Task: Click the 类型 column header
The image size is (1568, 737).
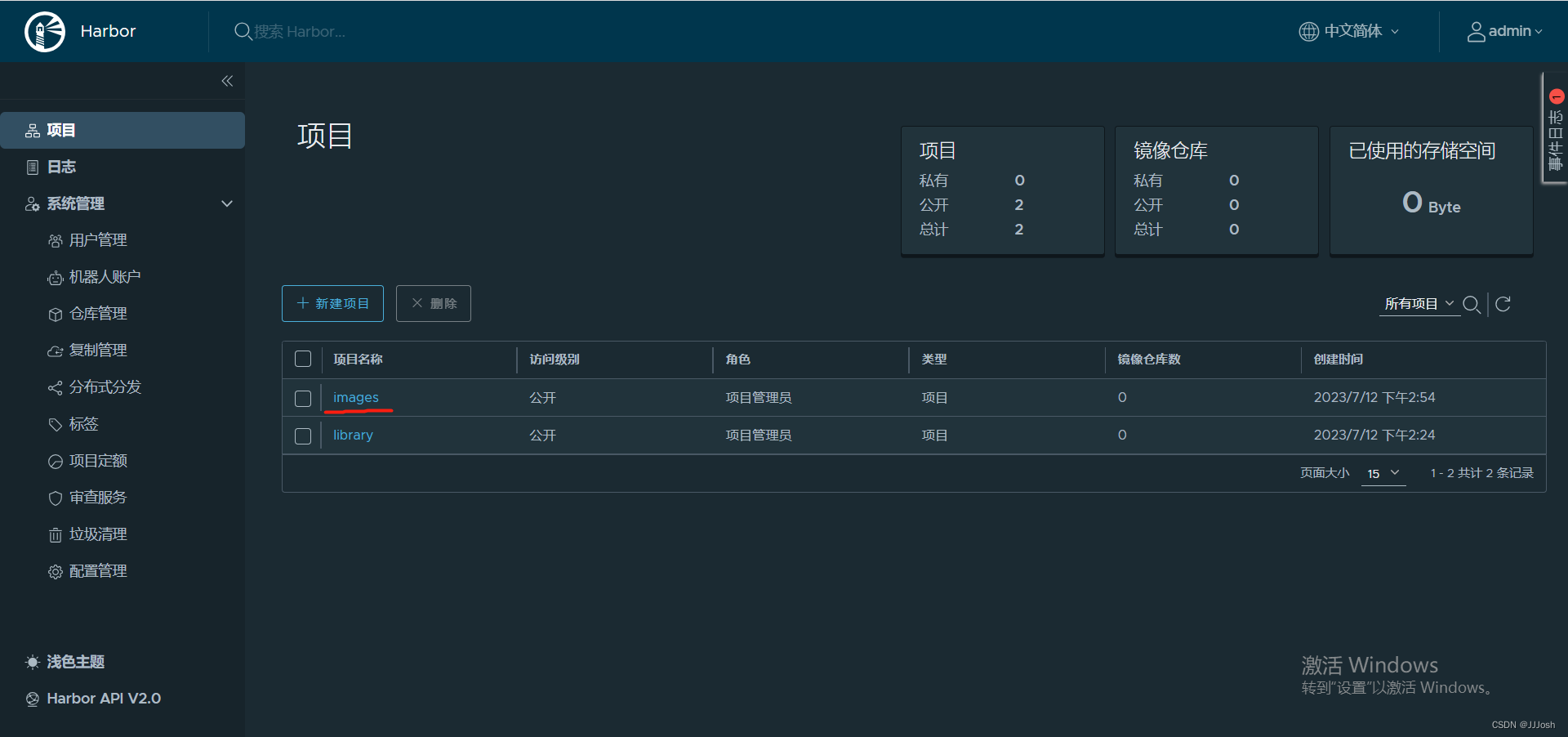Action: point(934,359)
